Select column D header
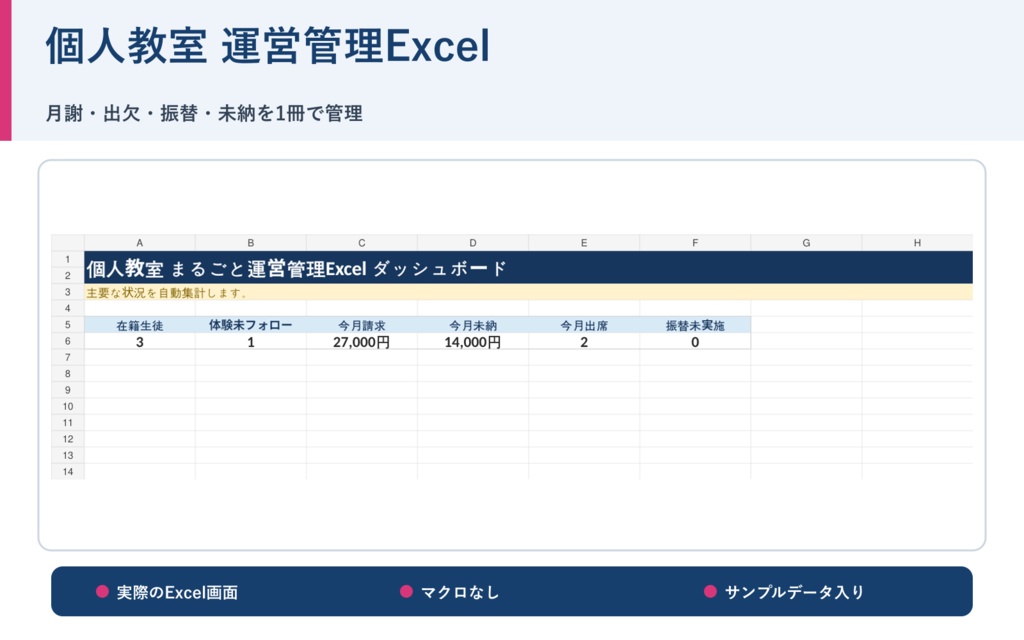The height and width of the screenshot is (640, 1024). click(x=473, y=243)
